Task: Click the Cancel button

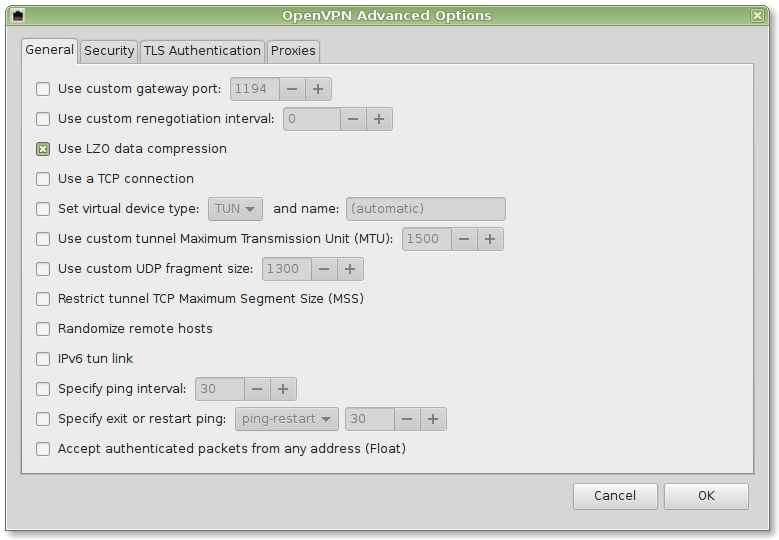Action: click(615, 496)
